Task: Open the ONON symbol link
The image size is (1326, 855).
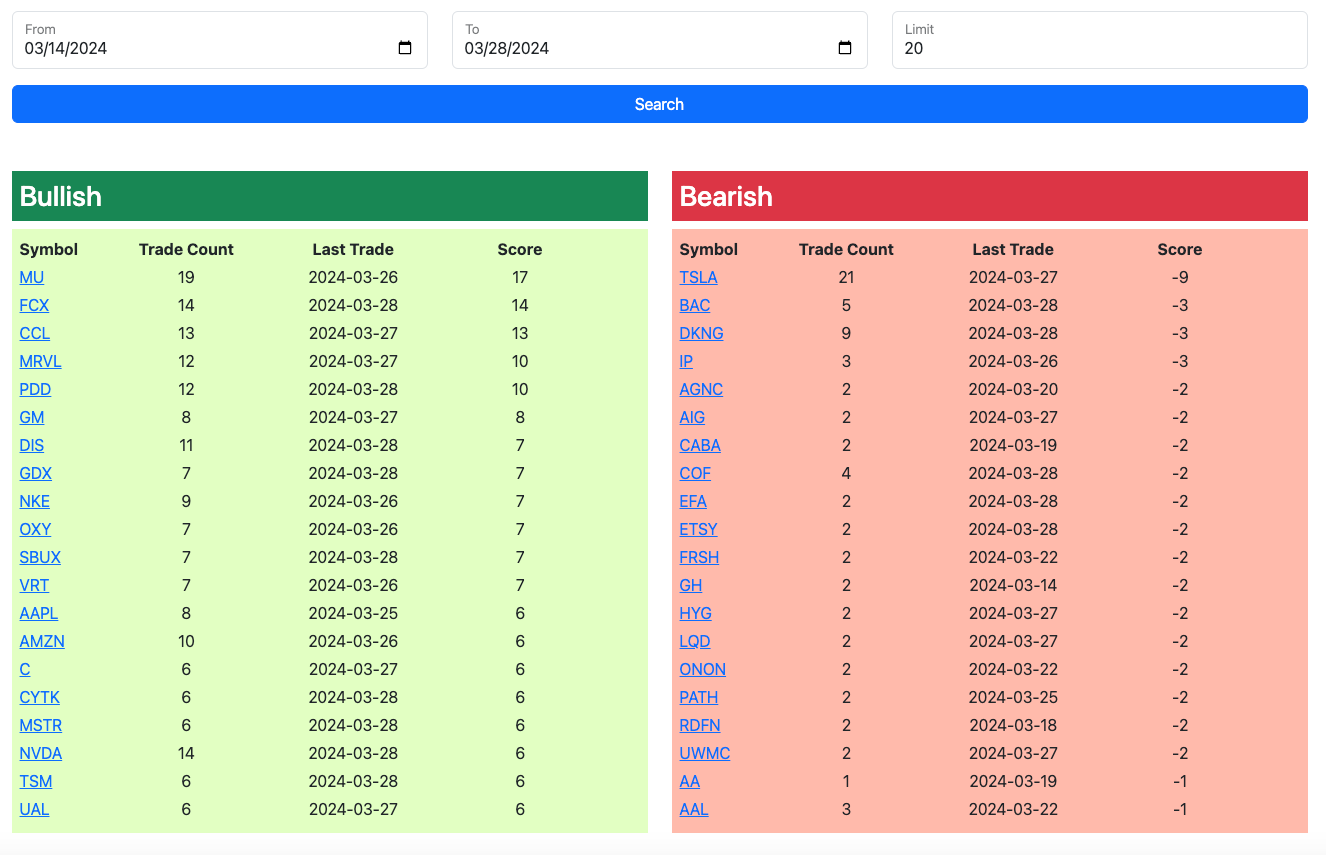Action: point(703,669)
